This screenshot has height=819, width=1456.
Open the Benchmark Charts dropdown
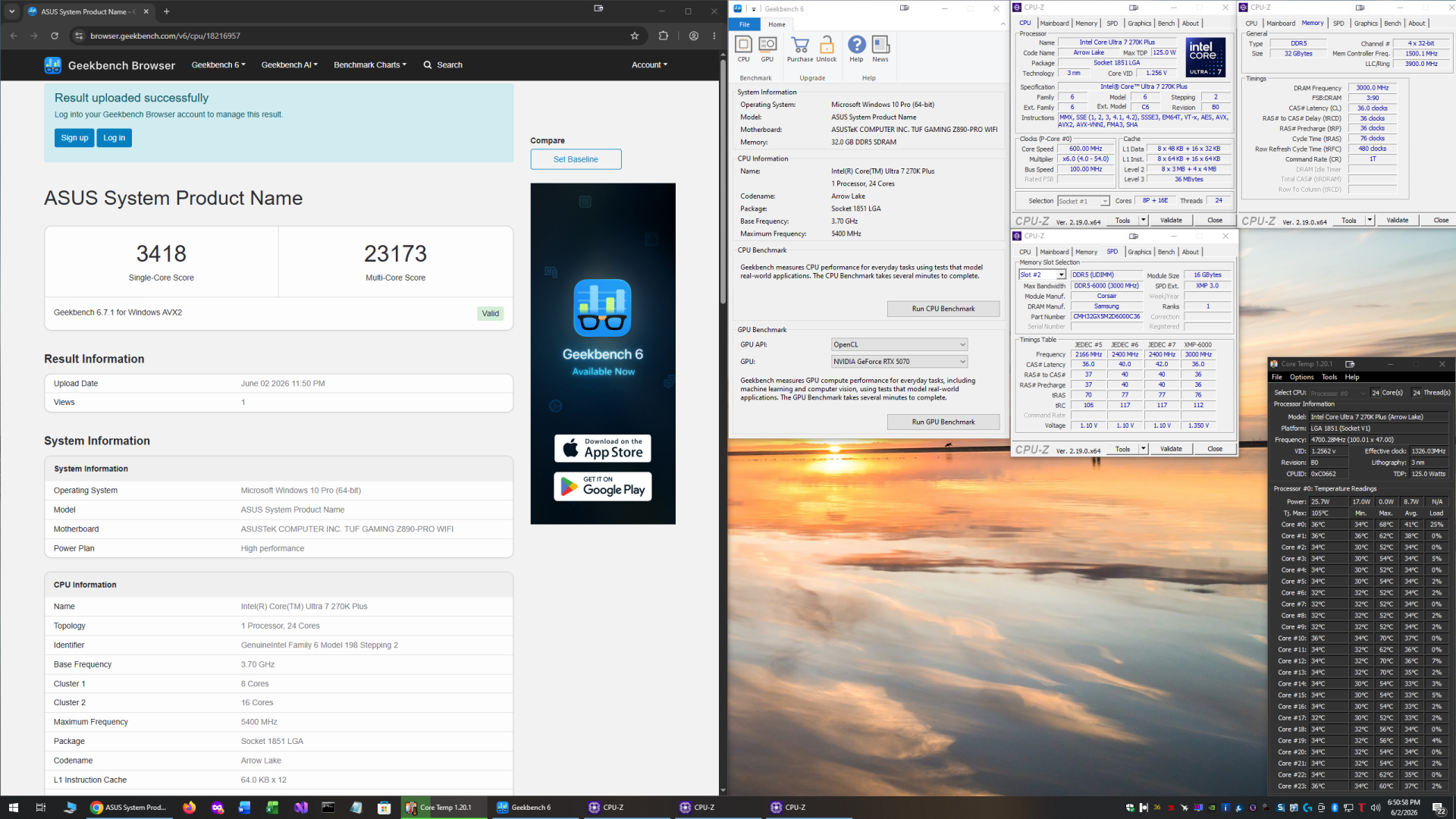coord(370,65)
